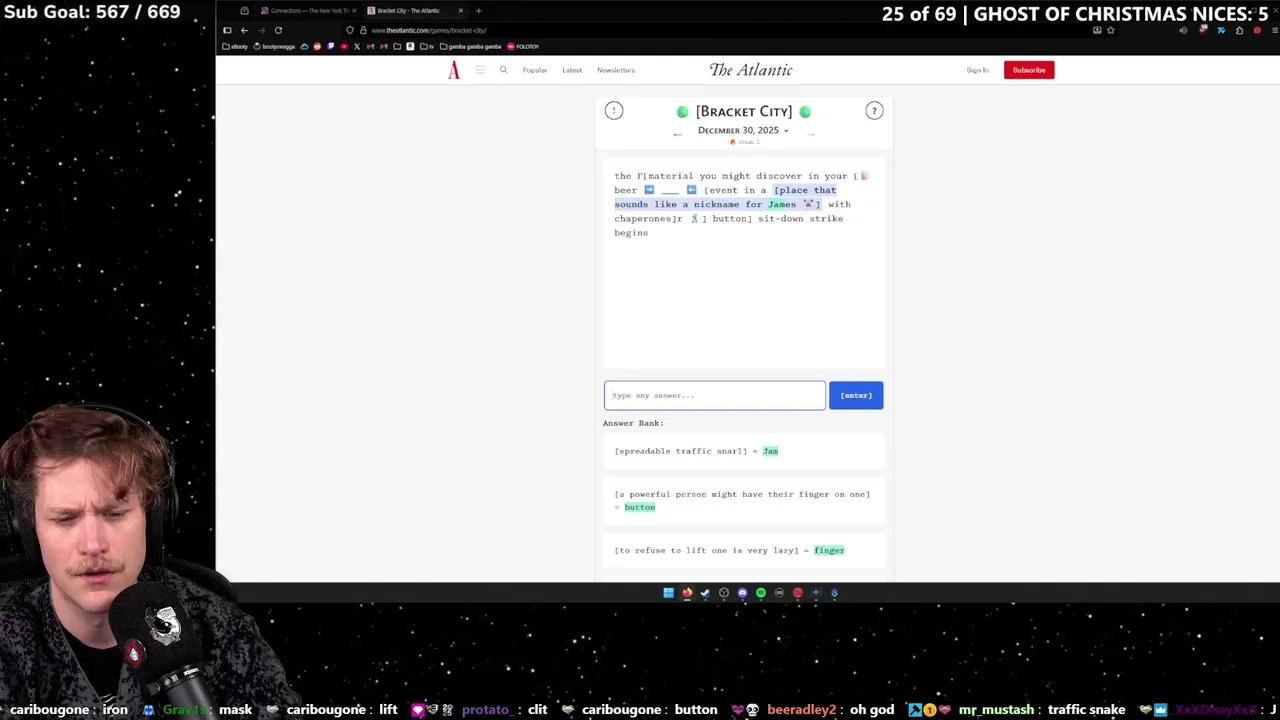
Task: Click the browser forward arrow
Action: pos(261,30)
